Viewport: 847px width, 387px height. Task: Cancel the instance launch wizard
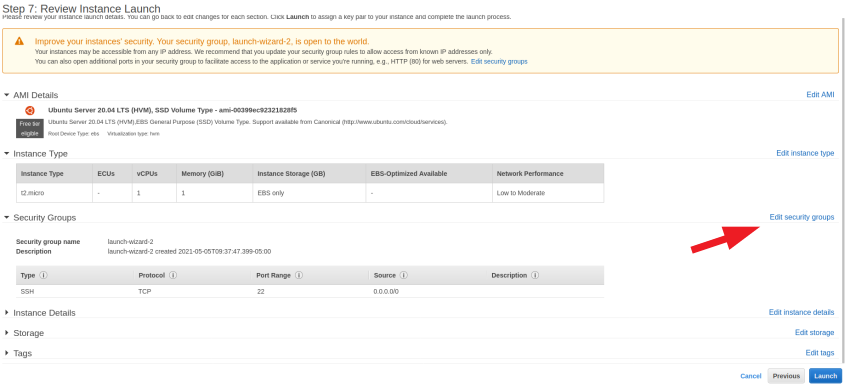(x=750, y=376)
